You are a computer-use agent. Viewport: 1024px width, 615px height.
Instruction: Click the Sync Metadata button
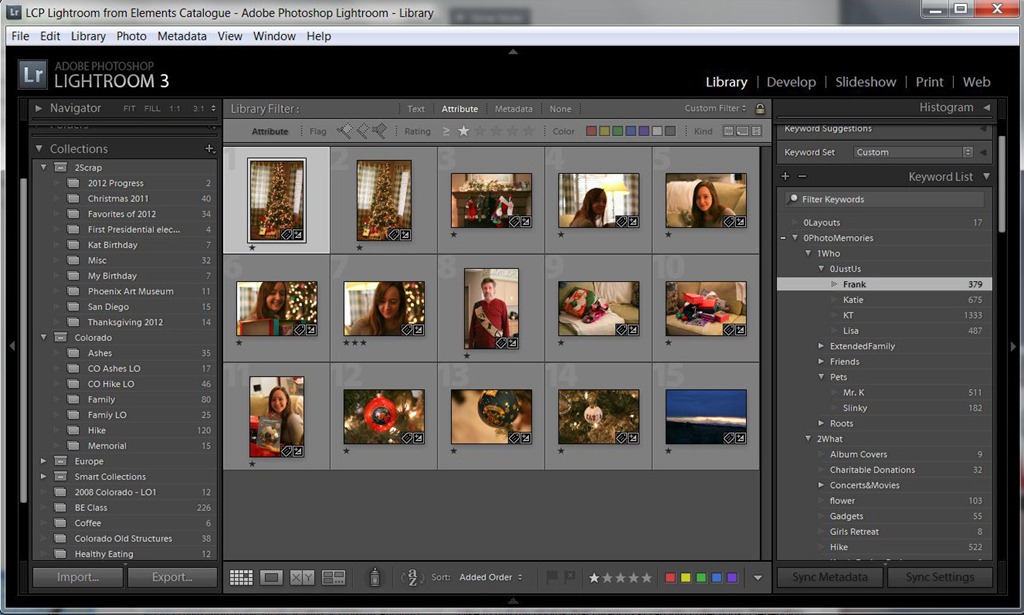[x=829, y=577]
